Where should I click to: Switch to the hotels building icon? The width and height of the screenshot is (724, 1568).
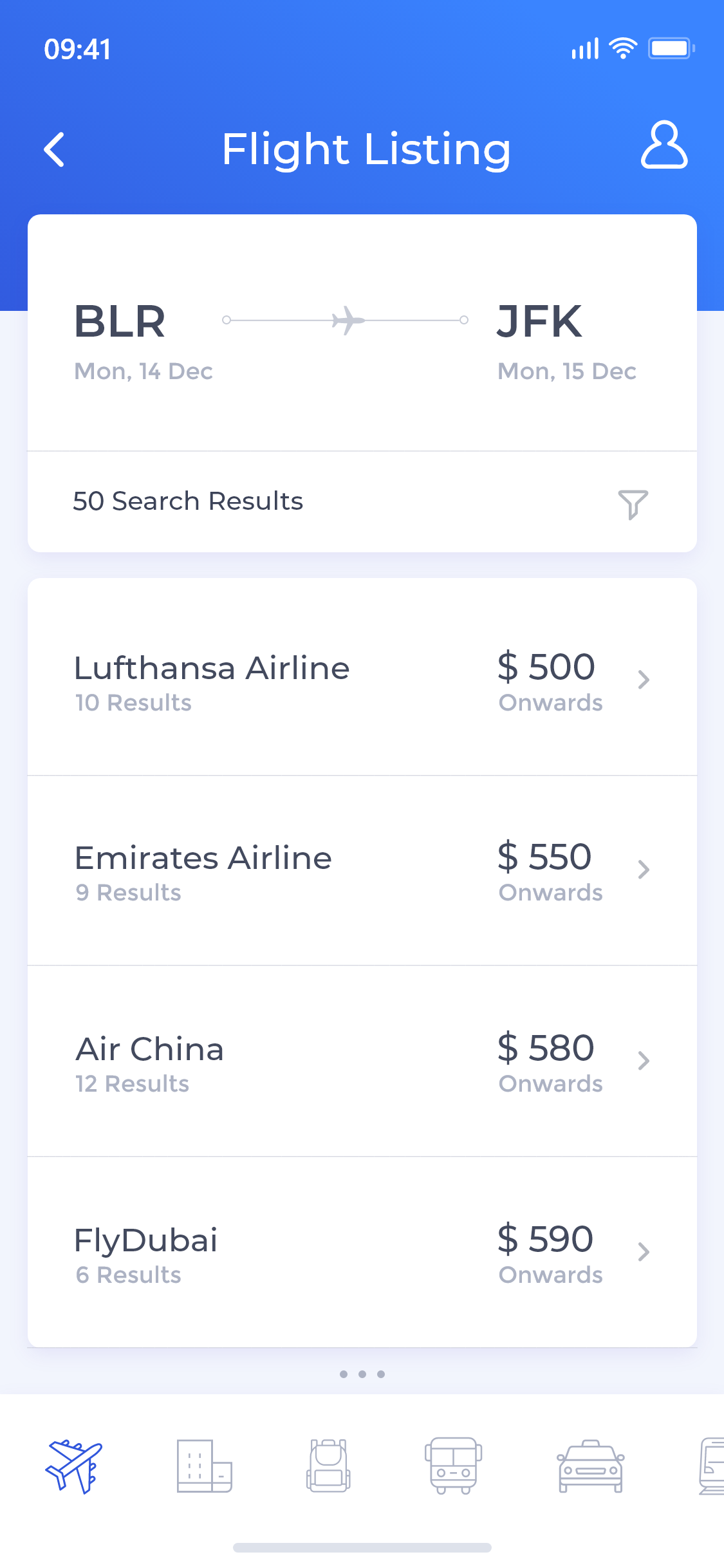tap(204, 1466)
